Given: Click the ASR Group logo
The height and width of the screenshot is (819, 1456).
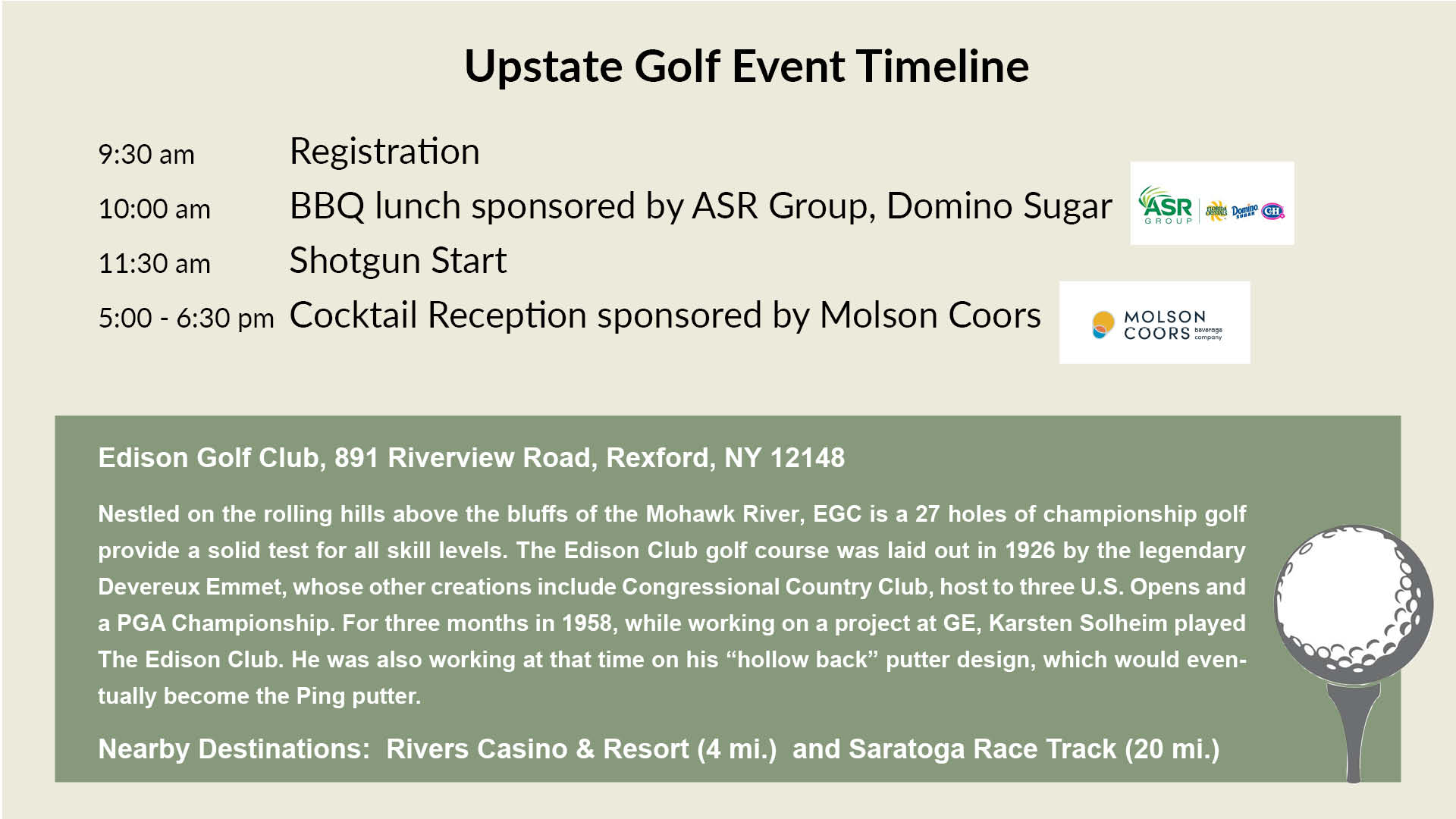Looking at the screenshot, I should (x=1166, y=206).
